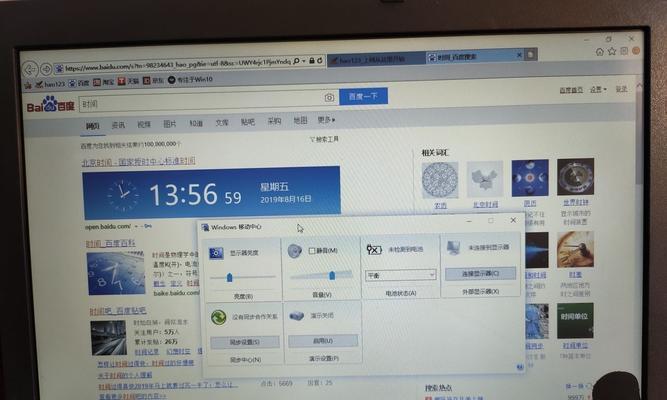The height and width of the screenshot is (400, 667).
Task: Click the refresh icon in address bar
Action: (319, 61)
